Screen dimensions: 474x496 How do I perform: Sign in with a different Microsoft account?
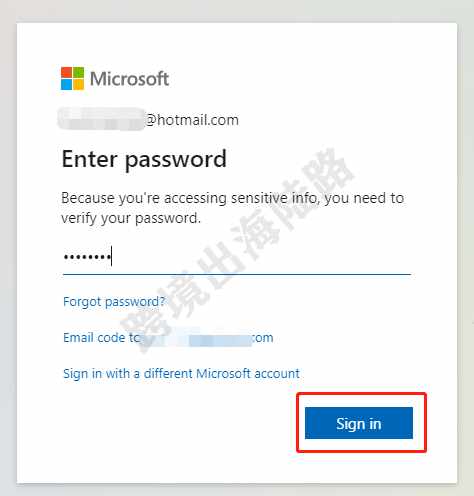pyautogui.click(x=181, y=374)
